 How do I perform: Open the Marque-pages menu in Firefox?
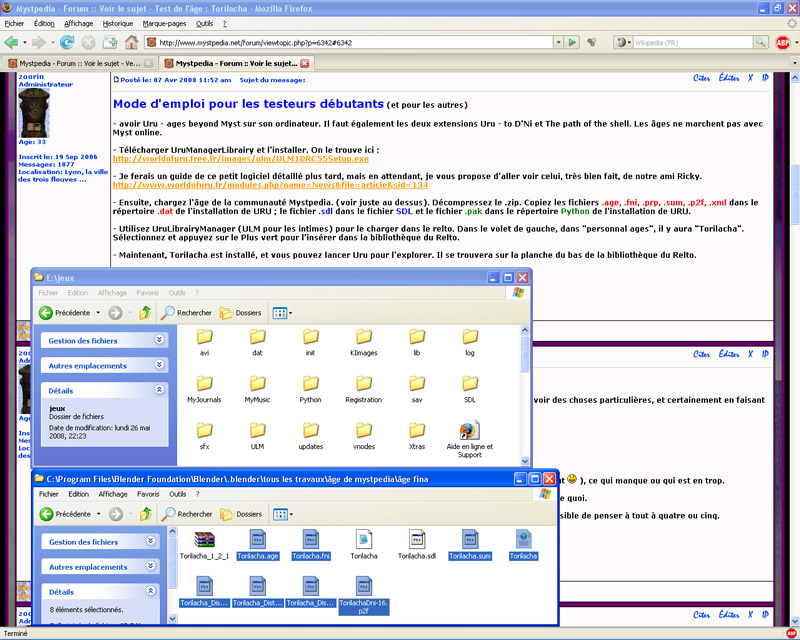(164, 23)
